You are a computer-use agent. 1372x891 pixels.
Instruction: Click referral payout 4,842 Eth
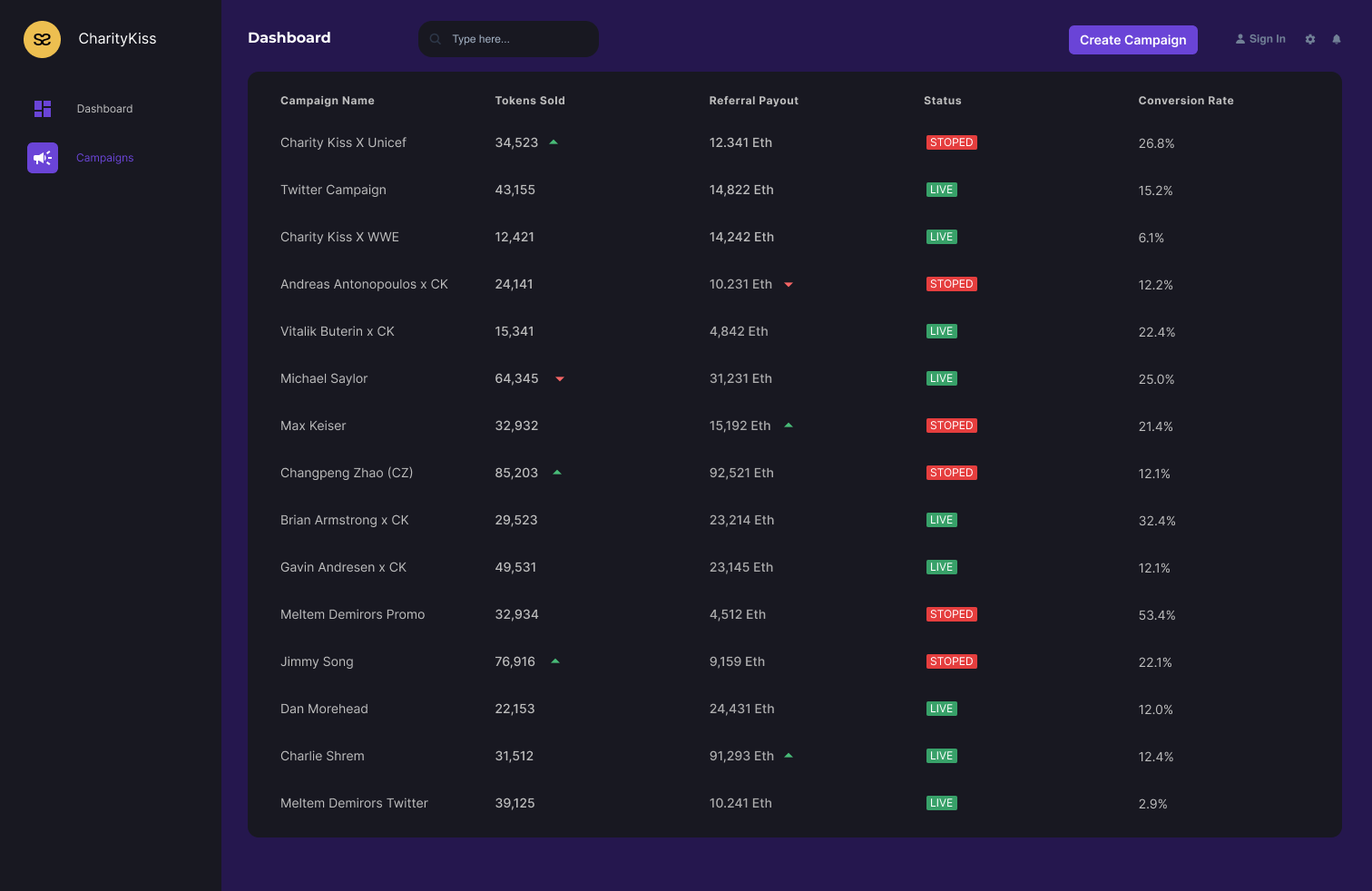coord(739,331)
